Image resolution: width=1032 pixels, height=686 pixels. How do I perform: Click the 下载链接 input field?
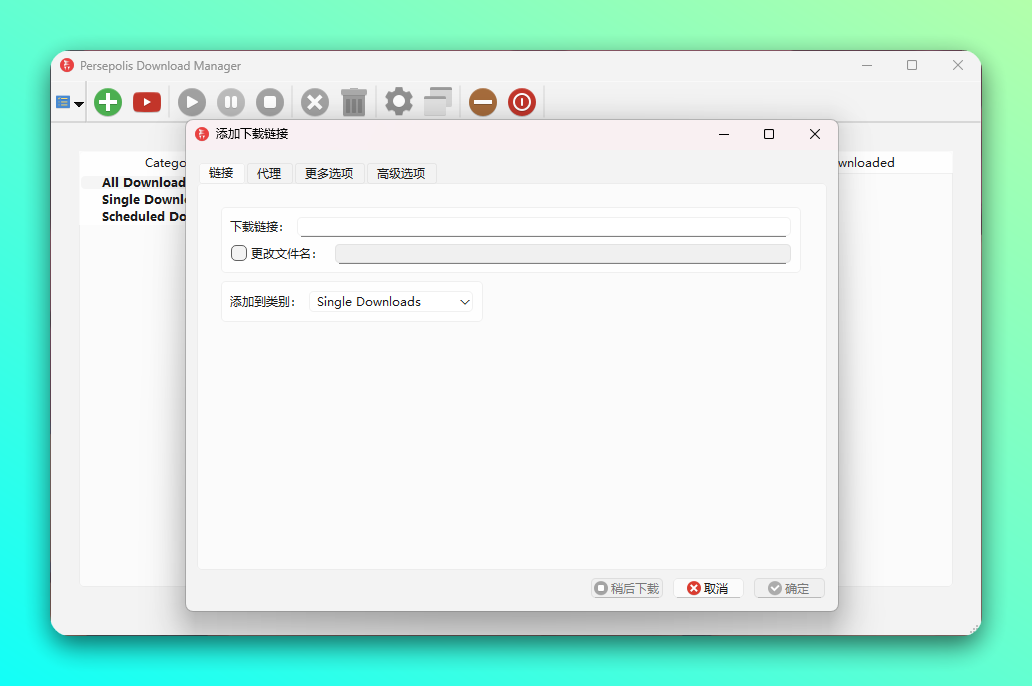[x=543, y=227]
